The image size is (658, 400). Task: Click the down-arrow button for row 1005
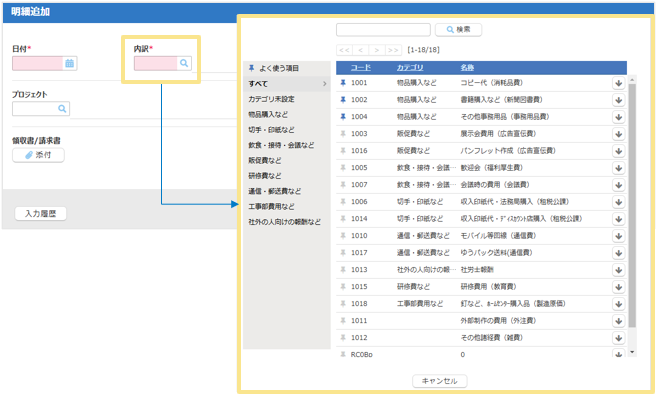pos(618,168)
